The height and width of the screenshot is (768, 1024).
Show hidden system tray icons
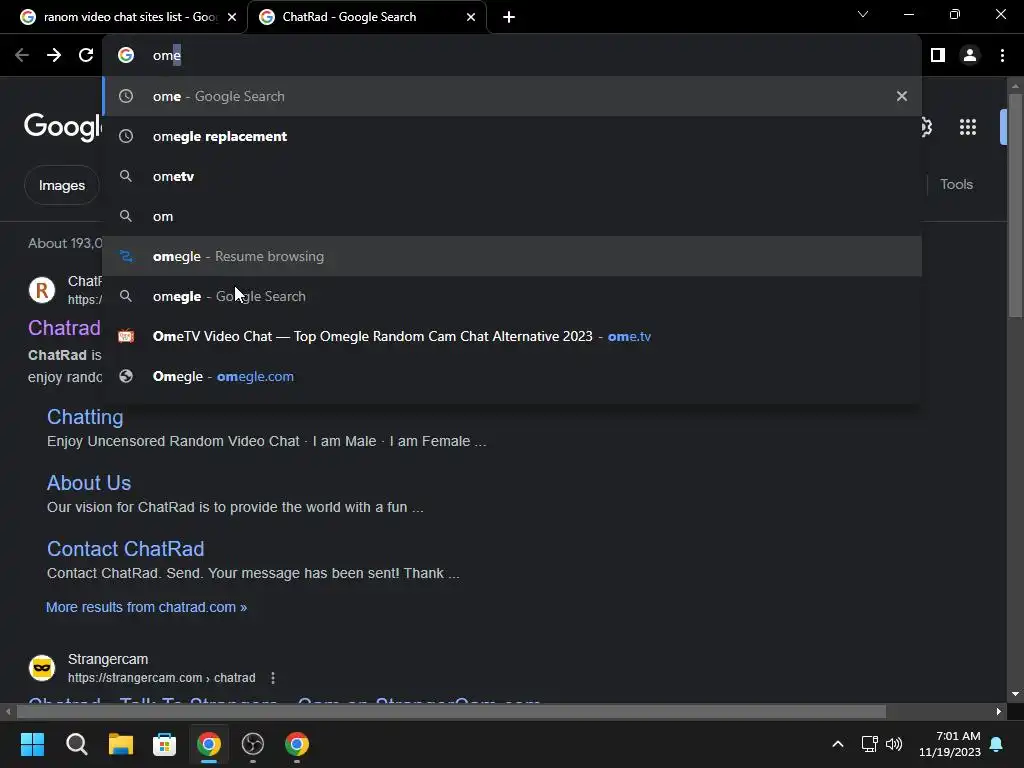pos(838,744)
